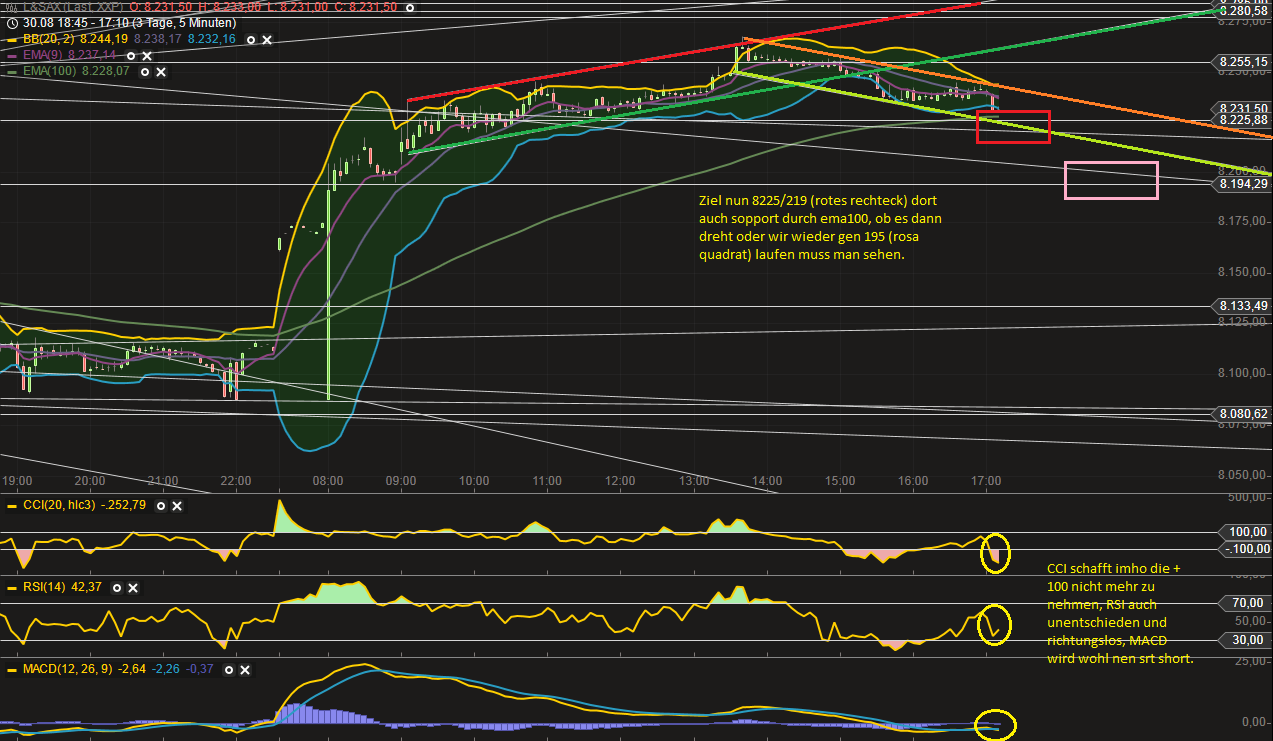Click the CCI value -.252,79
The width and height of the screenshot is (1273, 741).
[123, 506]
